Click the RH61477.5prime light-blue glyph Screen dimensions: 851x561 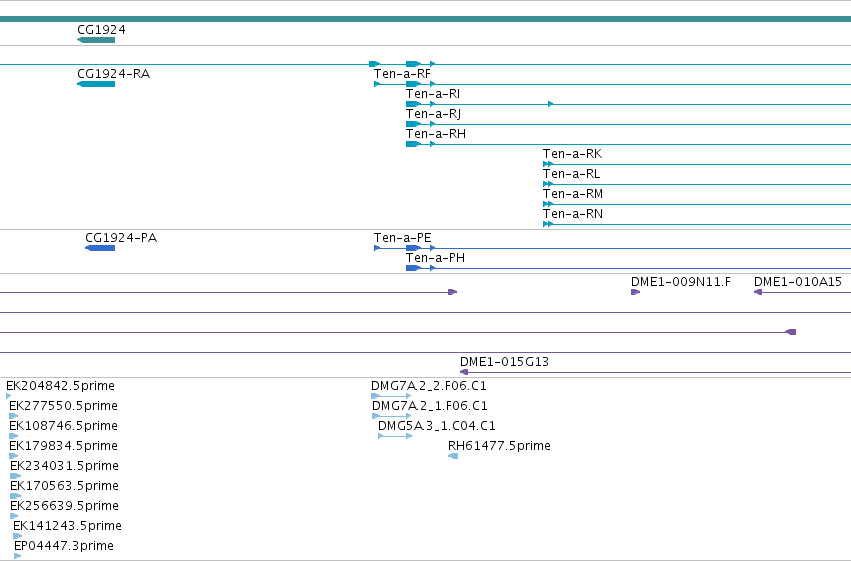point(453,456)
